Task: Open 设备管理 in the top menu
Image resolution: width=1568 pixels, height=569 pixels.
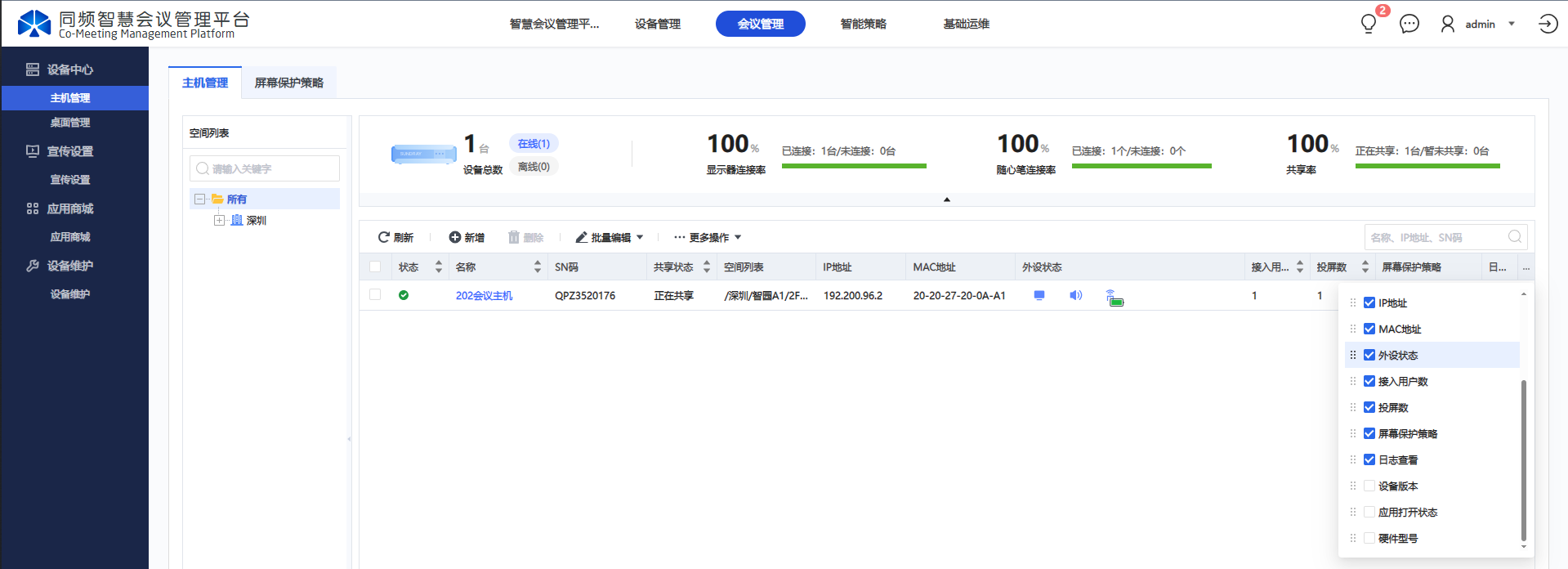Action: [x=657, y=24]
